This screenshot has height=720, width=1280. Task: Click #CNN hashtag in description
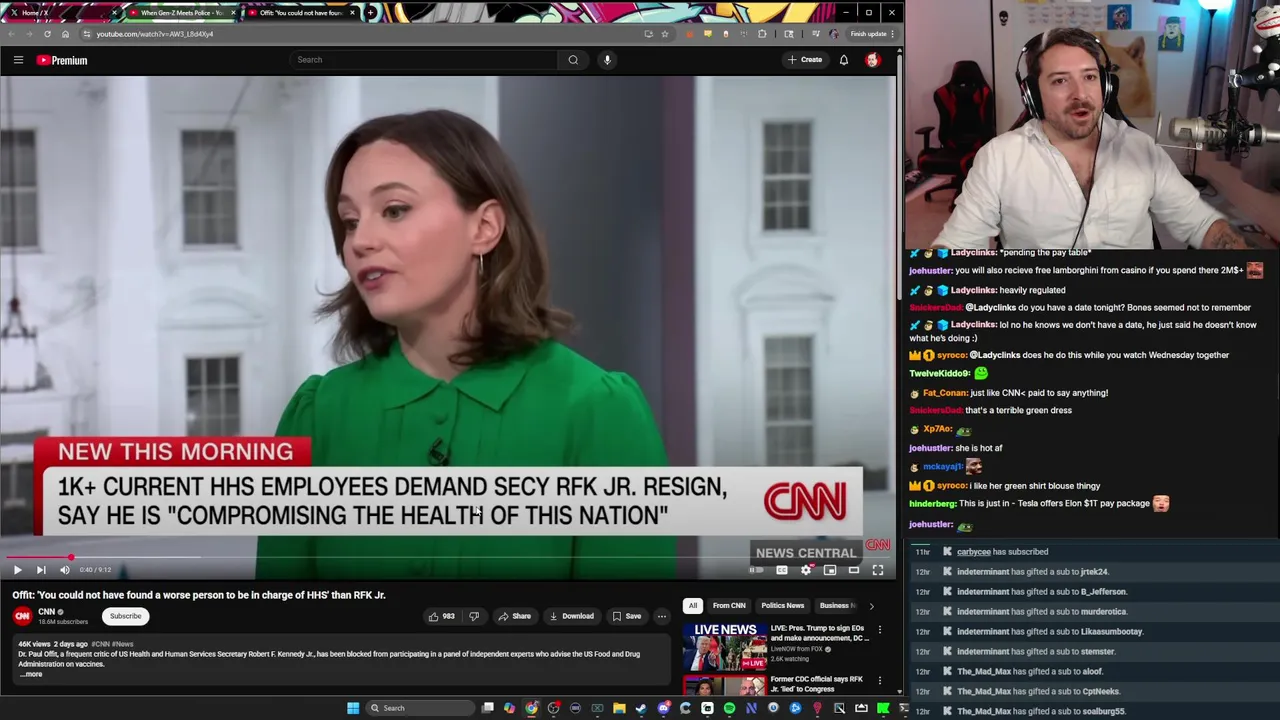(x=101, y=644)
